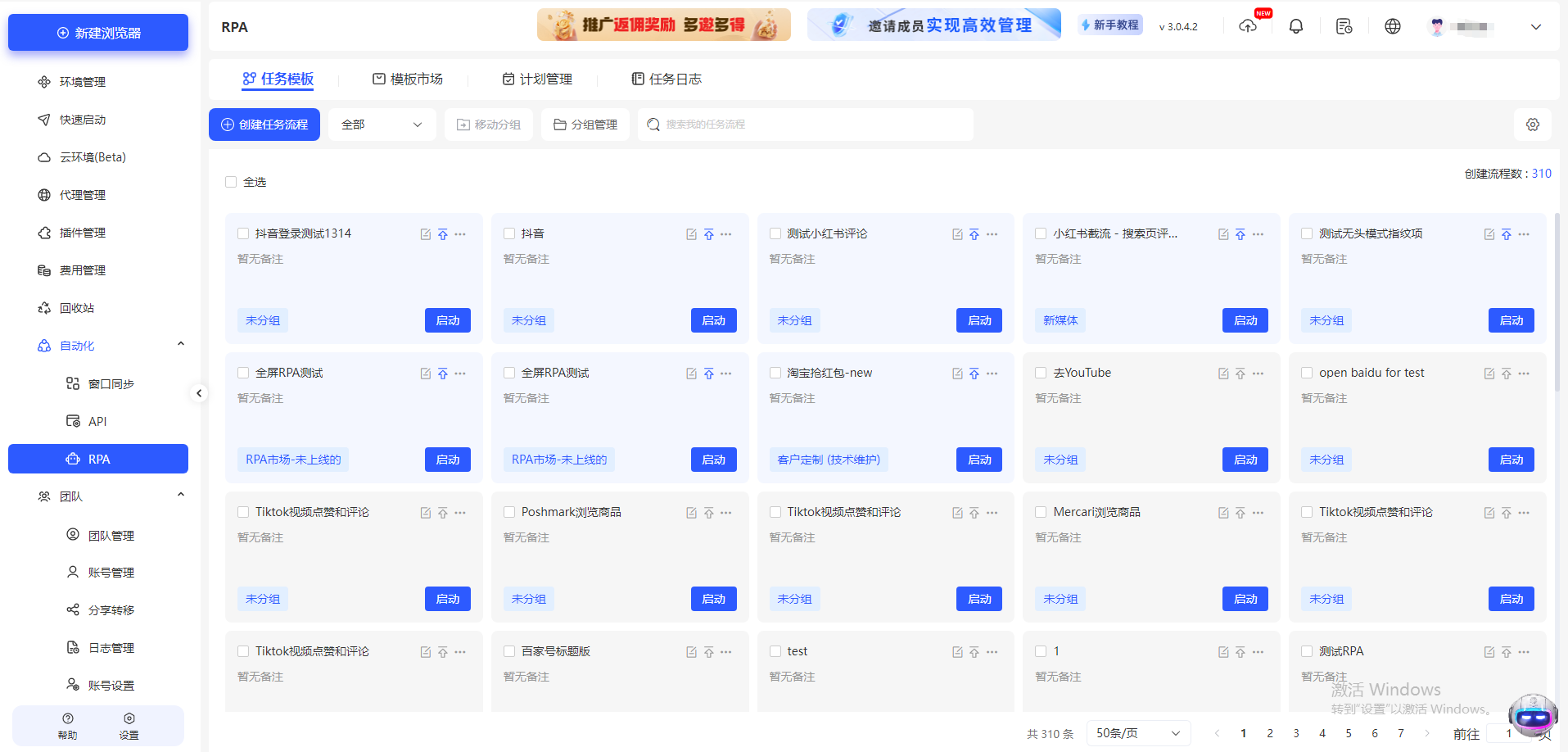This screenshot has height=752, width=1568.
Task: Open the 50条/页 page size dropdown
Action: [1138, 732]
